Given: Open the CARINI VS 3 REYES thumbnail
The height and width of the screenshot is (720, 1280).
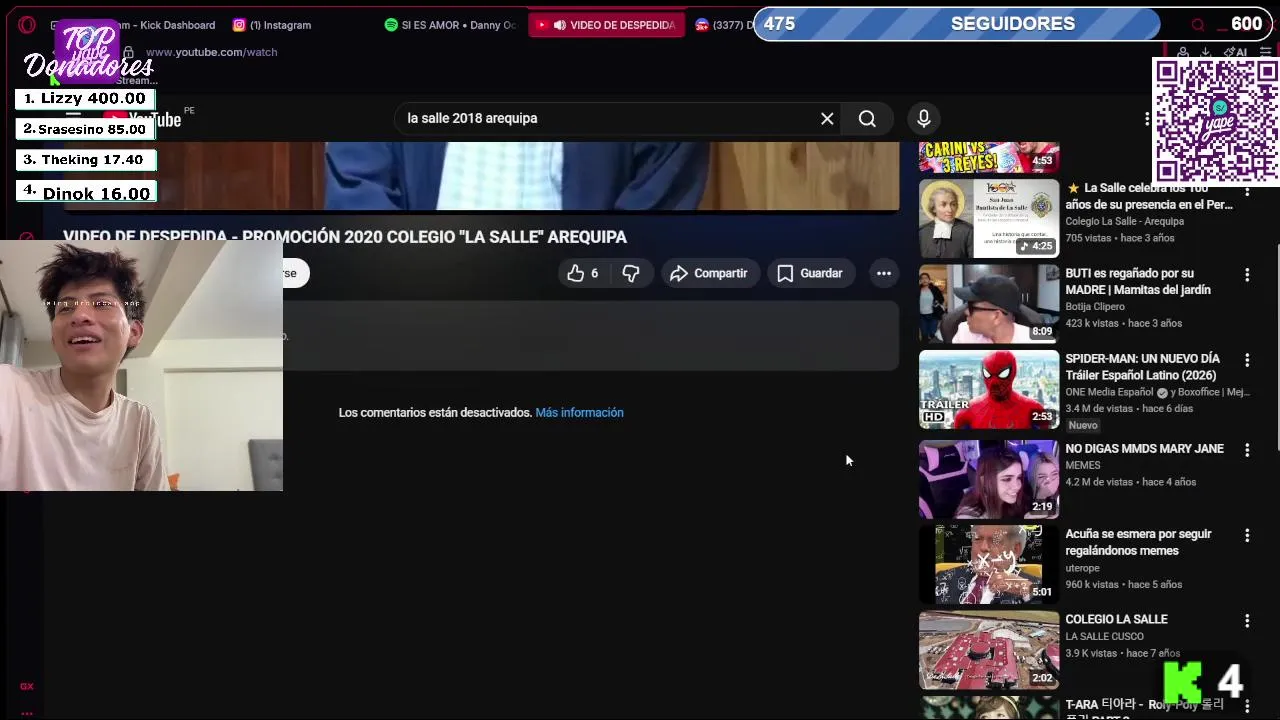Looking at the screenshot, I should [x=989, y=157].
